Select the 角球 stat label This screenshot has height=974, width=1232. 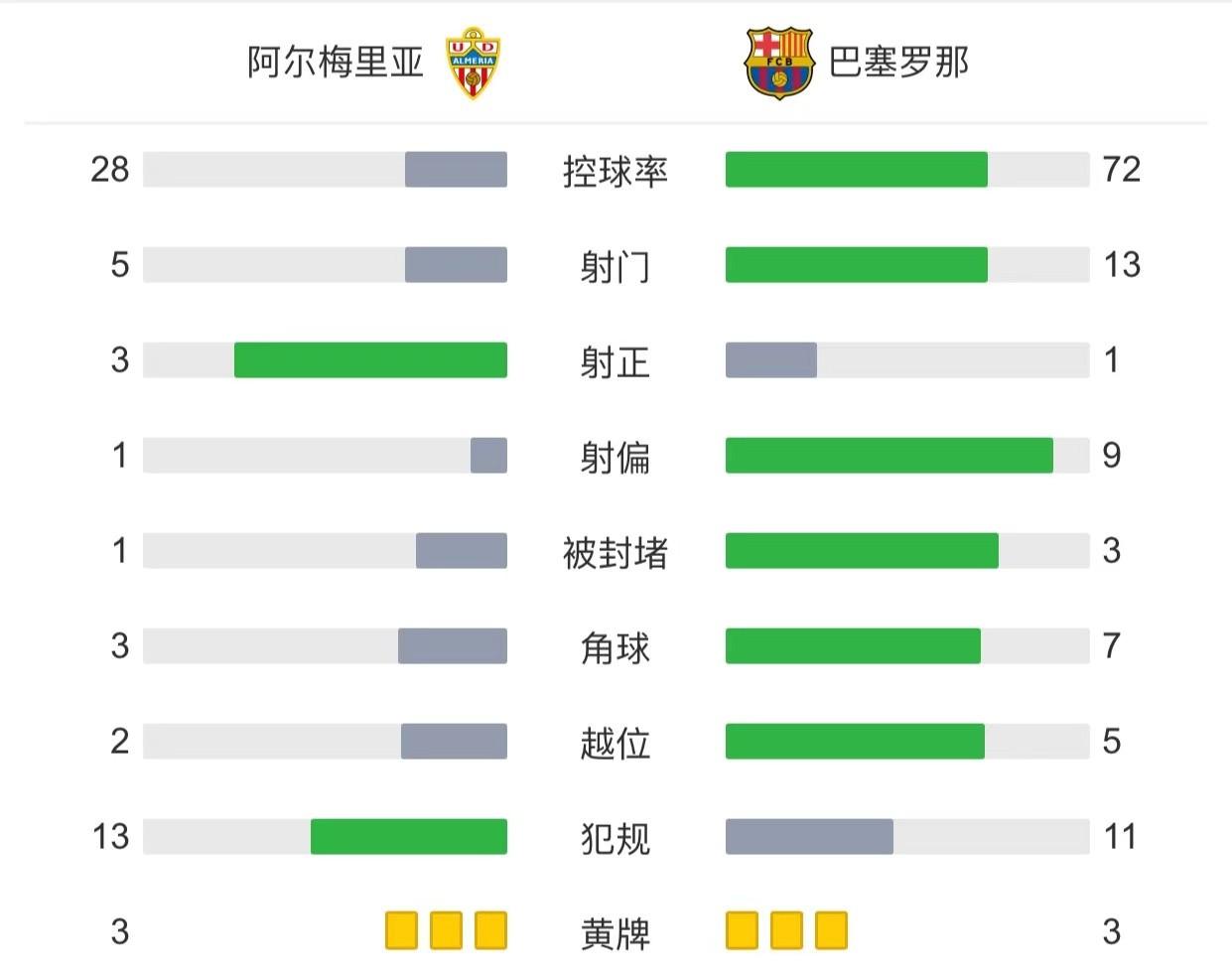point(615,647)
